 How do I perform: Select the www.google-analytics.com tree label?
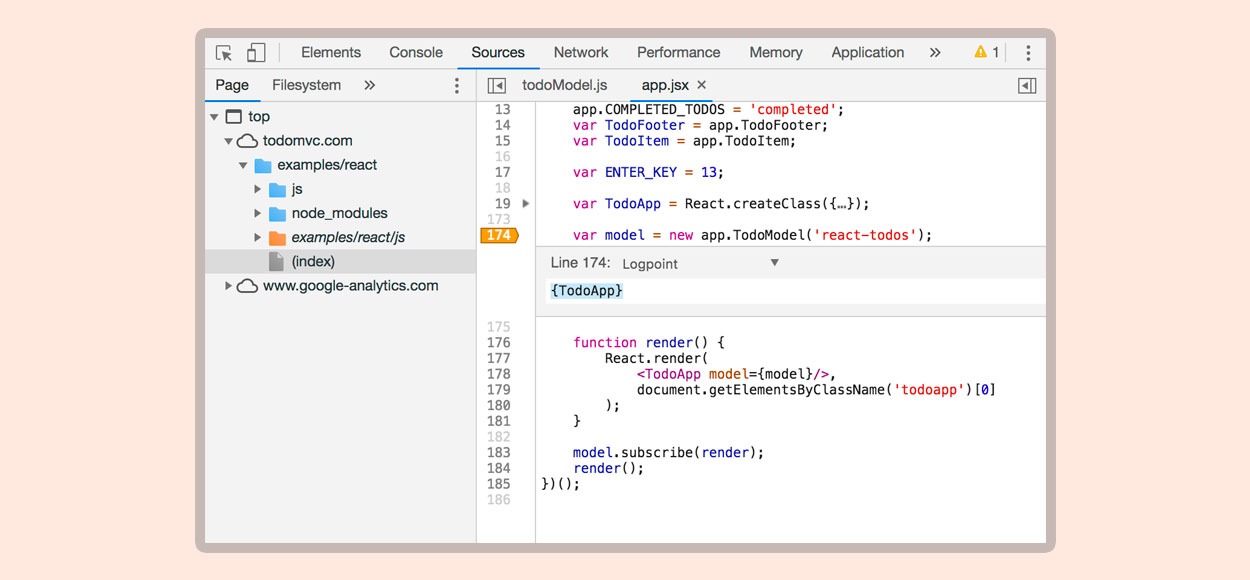point(351,286)
